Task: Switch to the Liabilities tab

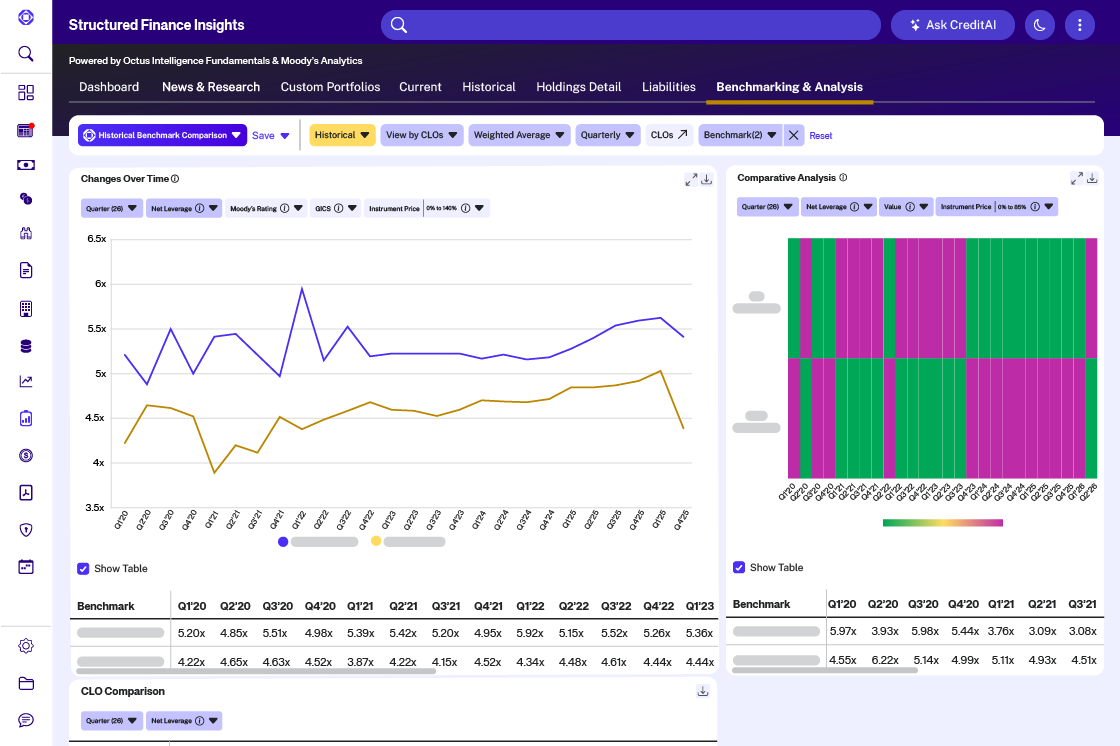Action: point(669,87)
